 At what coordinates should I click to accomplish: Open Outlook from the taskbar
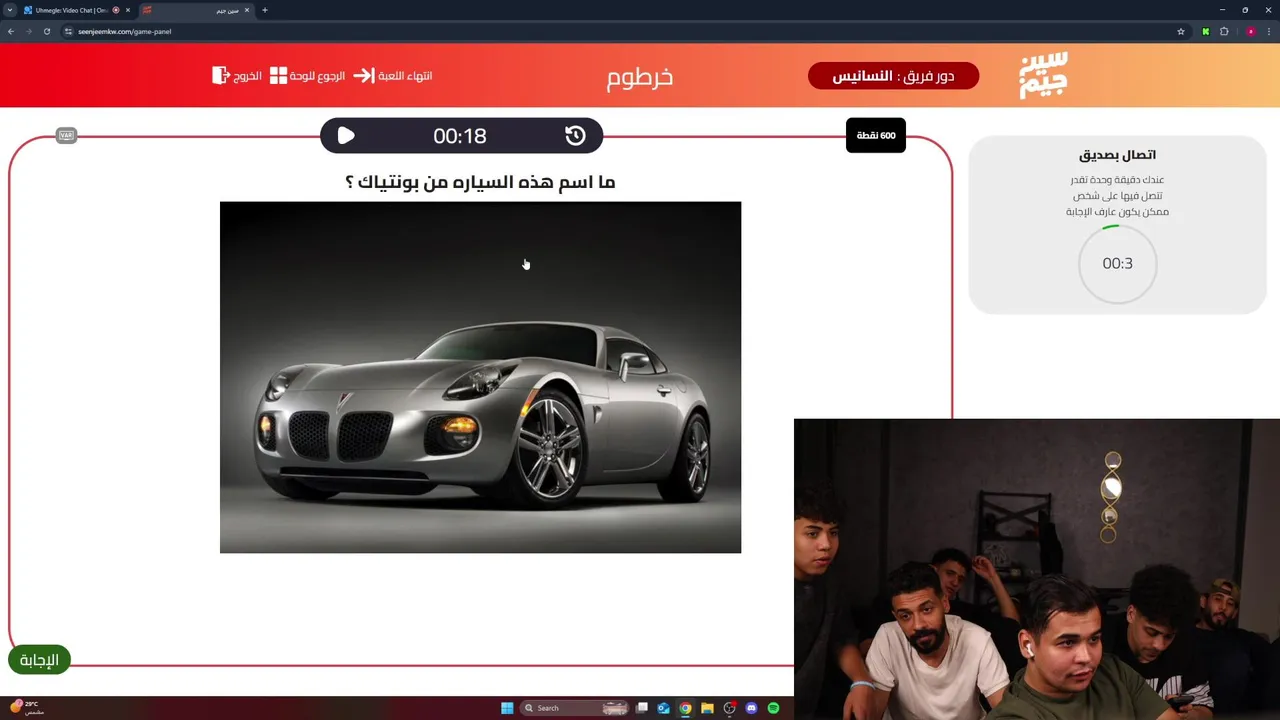tap(663, 708)
